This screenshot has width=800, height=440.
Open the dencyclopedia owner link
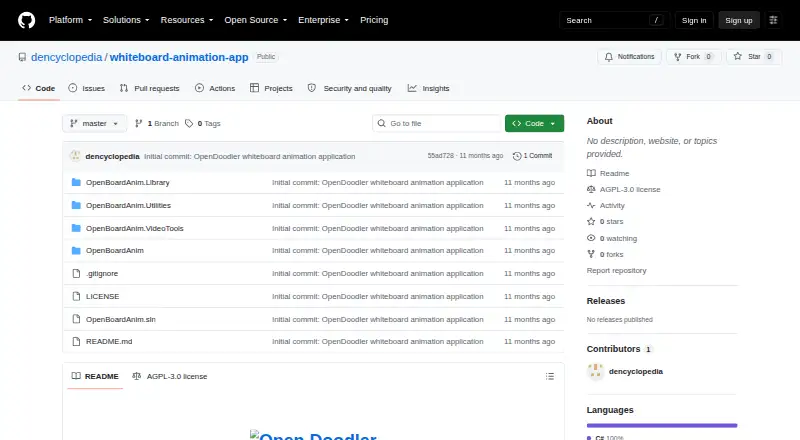(x=66, y=57)
